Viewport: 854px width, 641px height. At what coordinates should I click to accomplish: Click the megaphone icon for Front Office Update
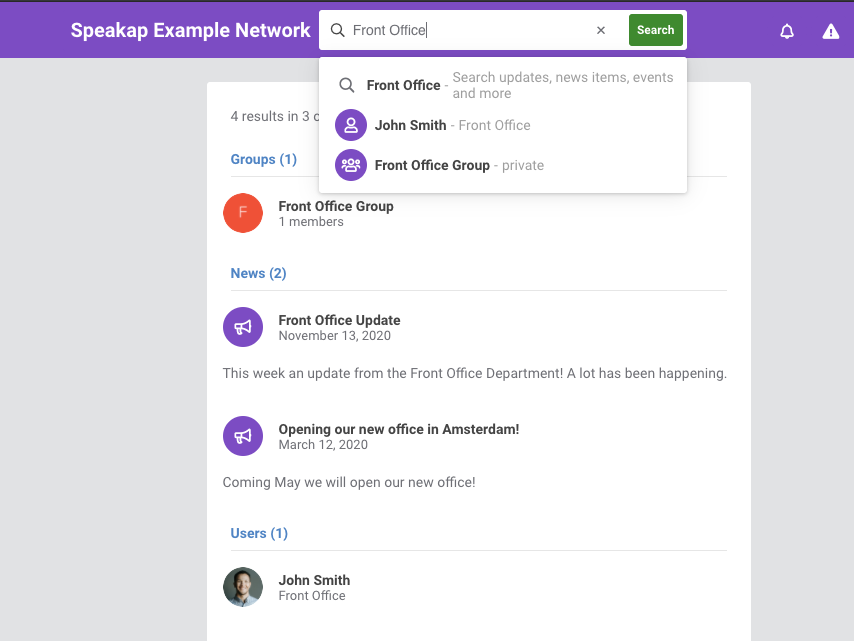pos(243,327)
